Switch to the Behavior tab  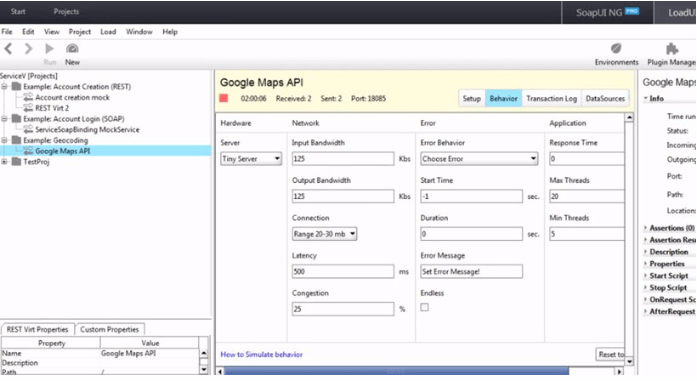tap(503, 98)
